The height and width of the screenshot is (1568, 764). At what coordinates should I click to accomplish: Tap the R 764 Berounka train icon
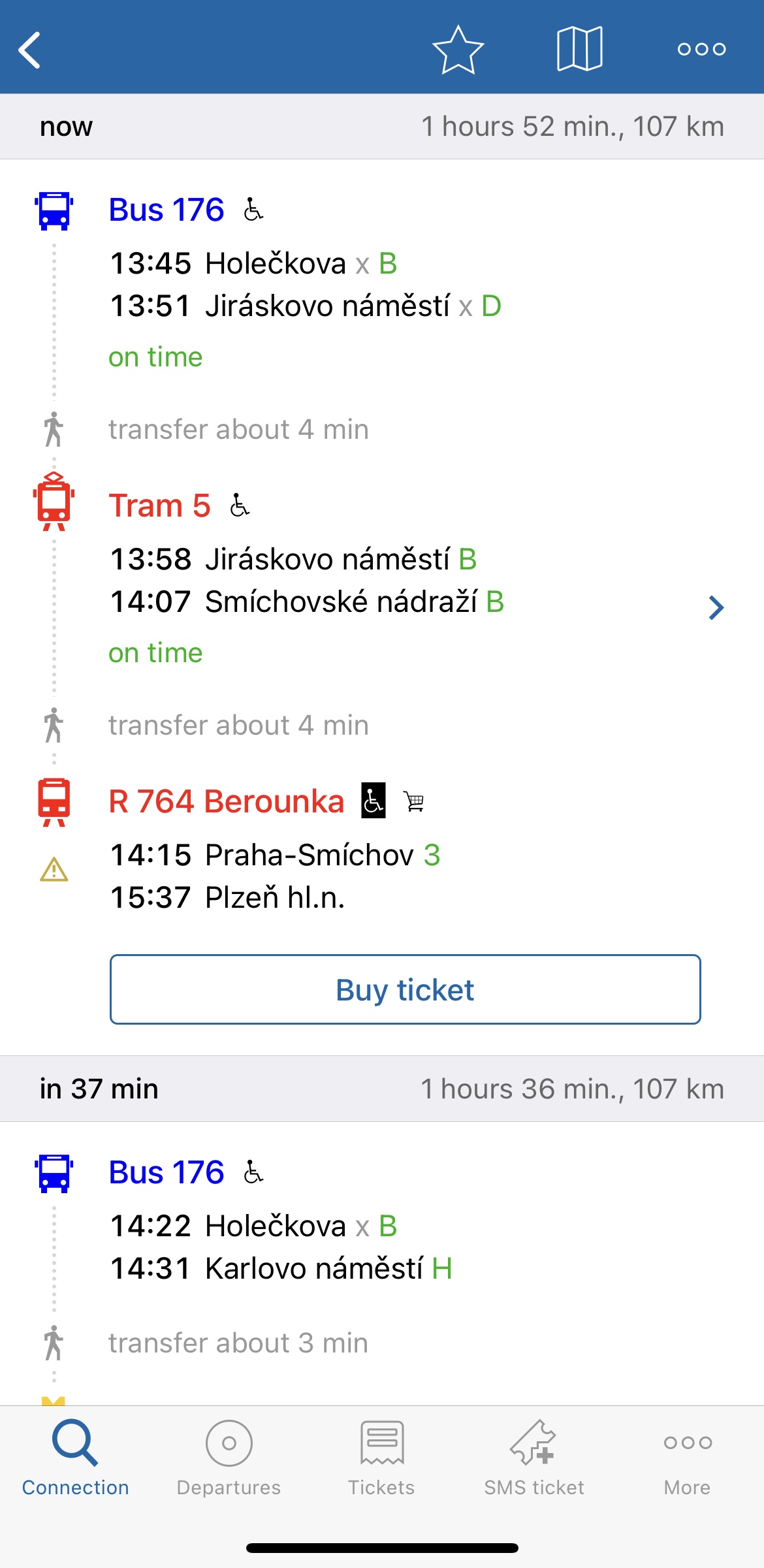[x=54, y=802]
